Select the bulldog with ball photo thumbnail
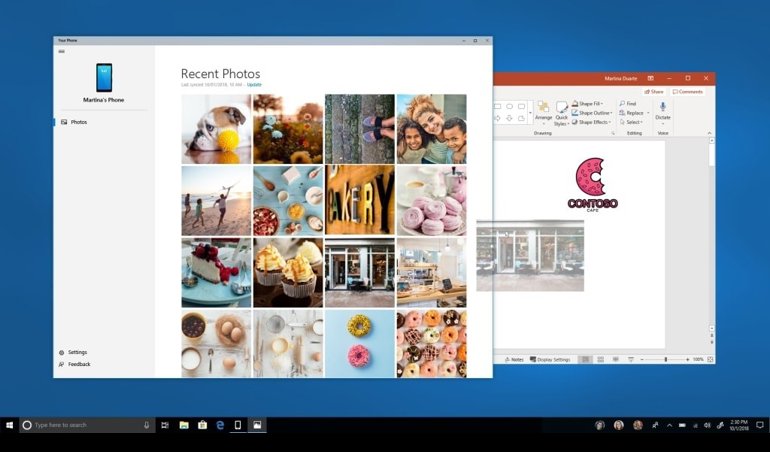Image resolution: width=770 pixels, height=452 pixels. tap(216, 129)
